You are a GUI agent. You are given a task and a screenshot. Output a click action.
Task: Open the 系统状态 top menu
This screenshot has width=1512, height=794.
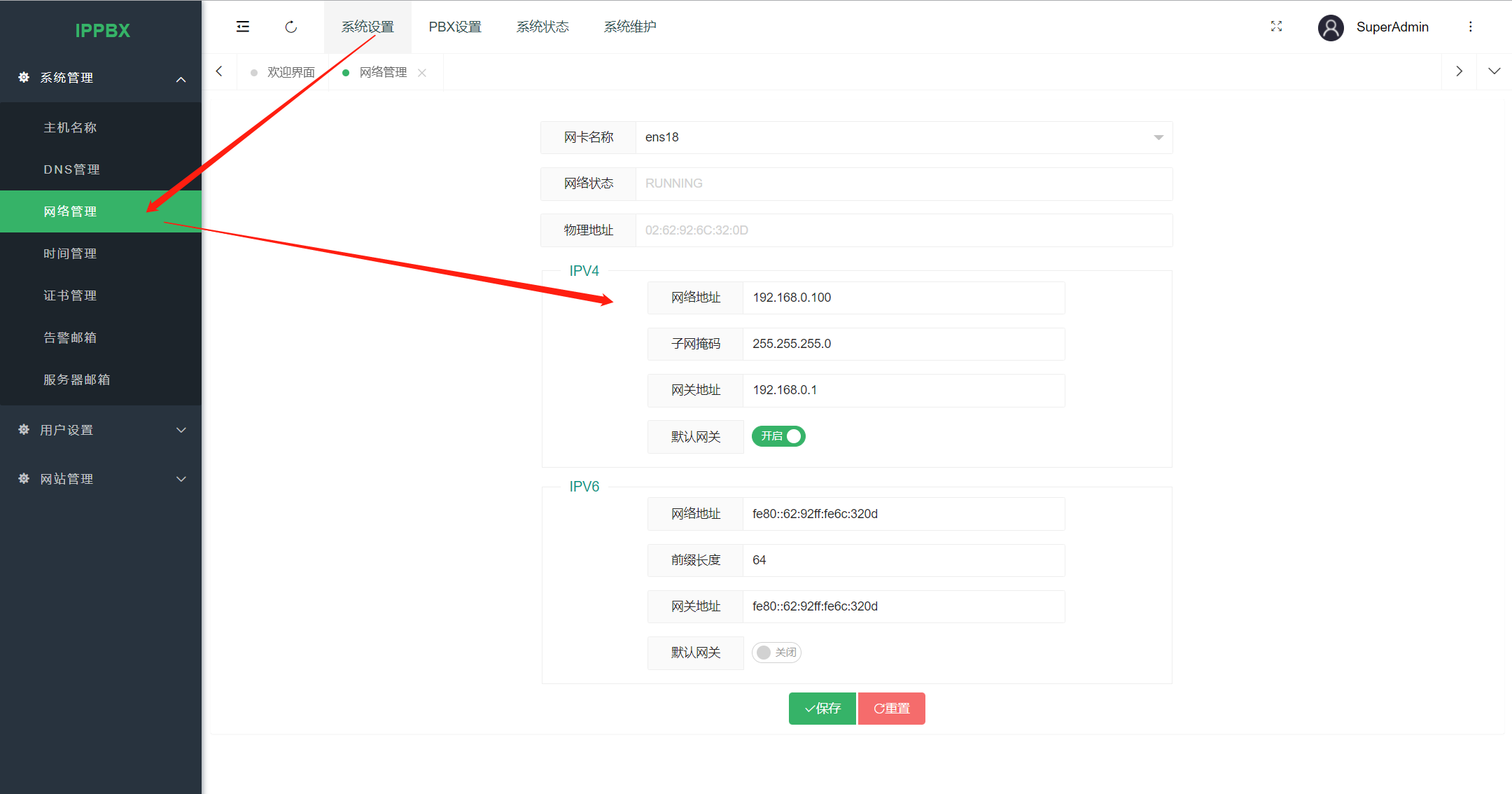click(x=542, y=27)
